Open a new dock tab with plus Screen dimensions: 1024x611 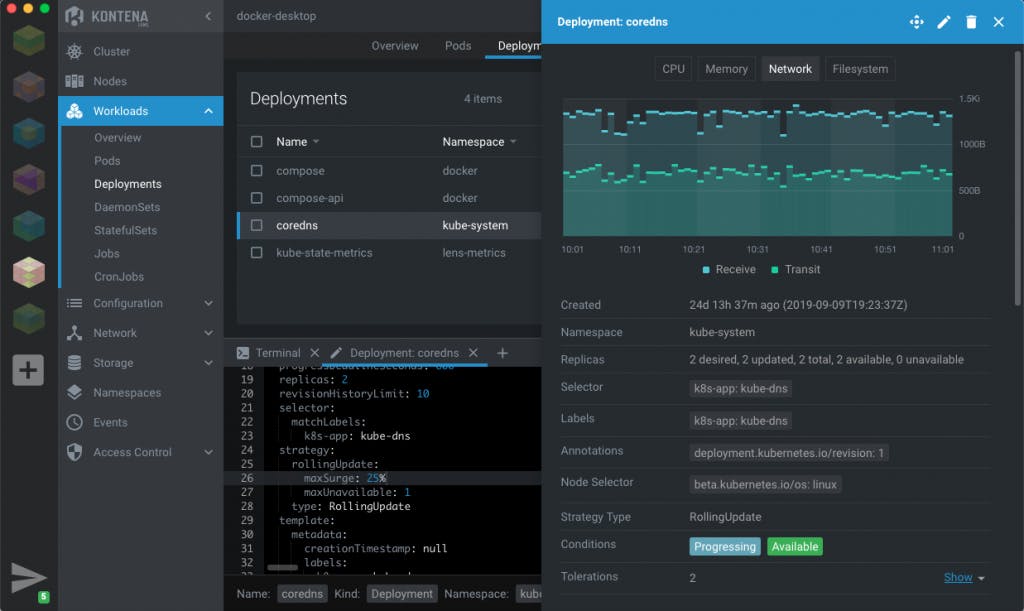click(x=503, y=353)
